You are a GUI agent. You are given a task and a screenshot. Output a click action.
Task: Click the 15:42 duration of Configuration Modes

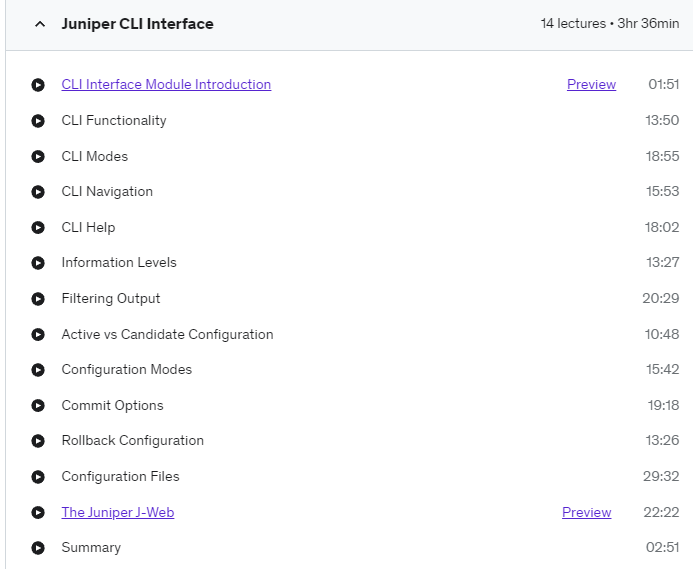point(663,370)
